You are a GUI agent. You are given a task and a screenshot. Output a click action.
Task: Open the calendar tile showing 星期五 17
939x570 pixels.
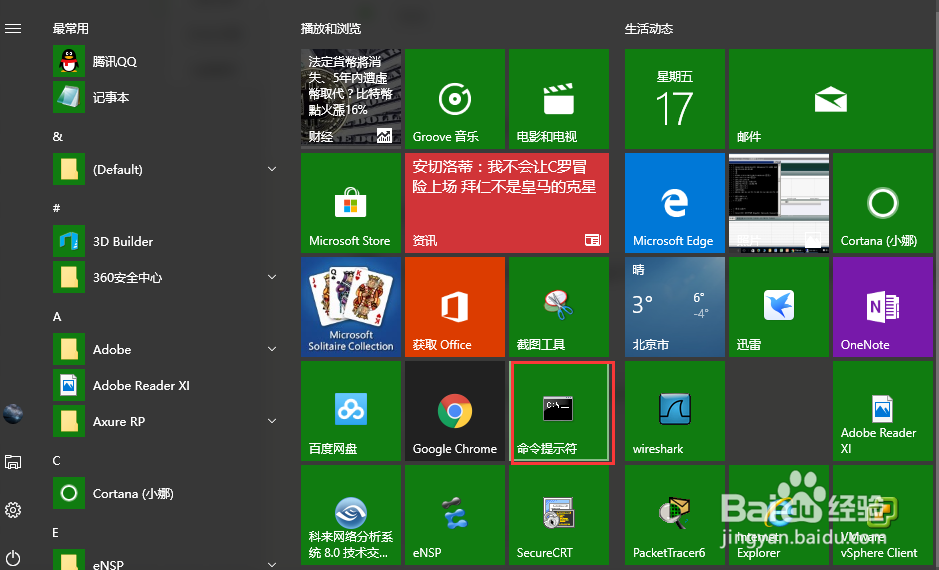pos(675,99)
